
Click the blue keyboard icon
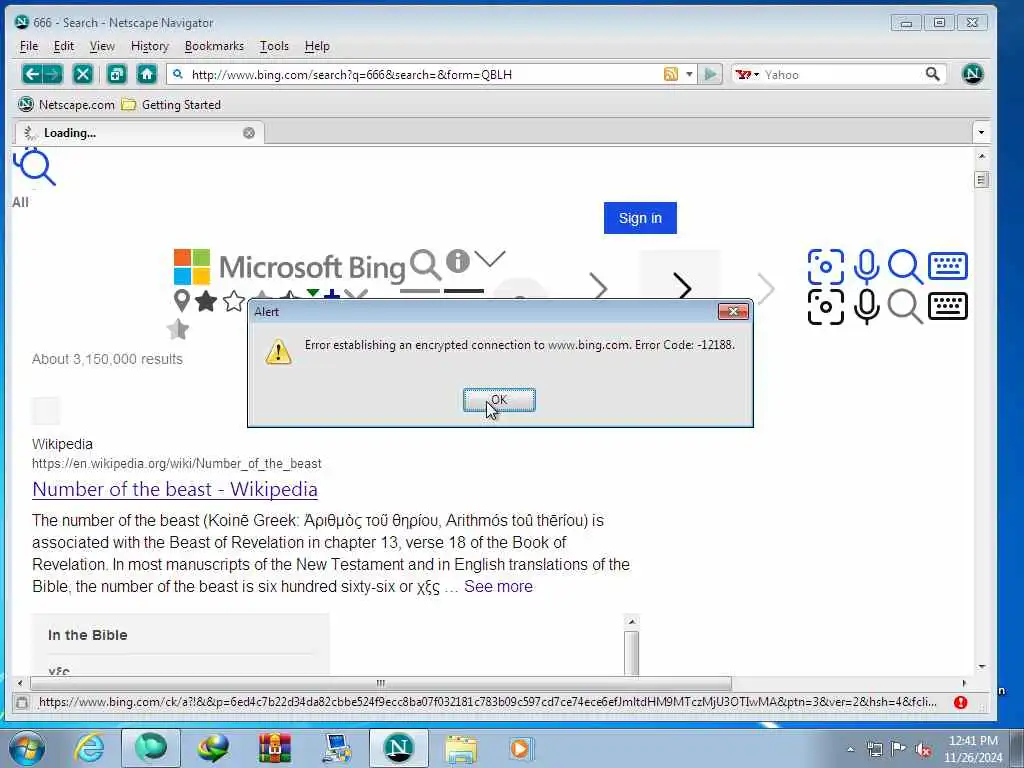coord(948,266)
